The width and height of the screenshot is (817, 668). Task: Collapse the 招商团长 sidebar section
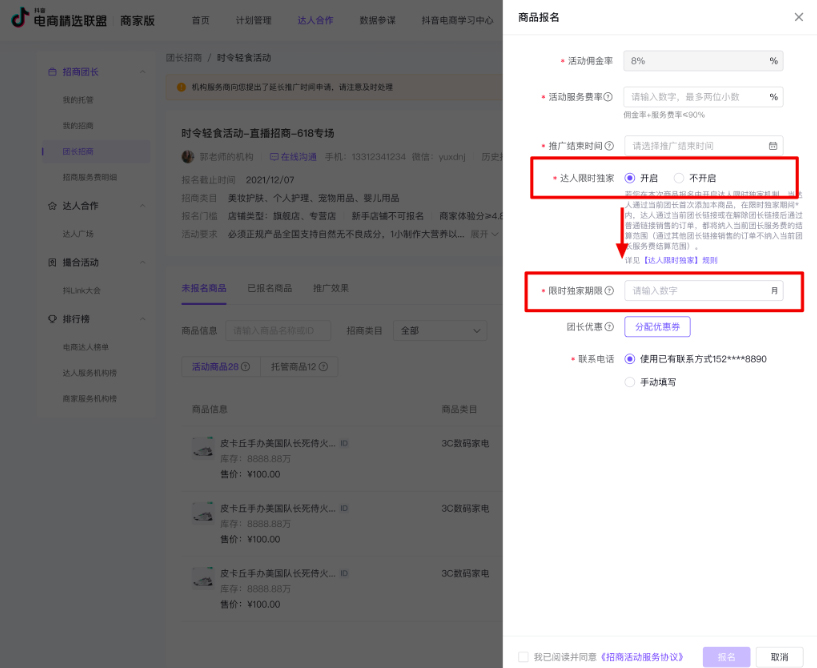pos(142,72)
